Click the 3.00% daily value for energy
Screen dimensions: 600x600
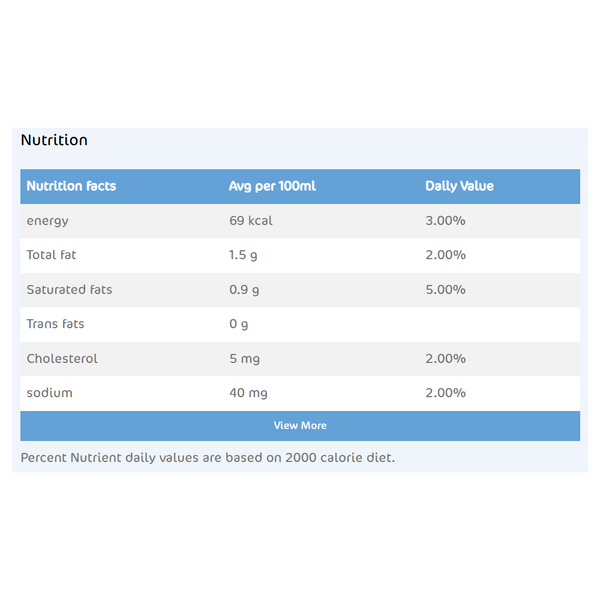(445, 221)
